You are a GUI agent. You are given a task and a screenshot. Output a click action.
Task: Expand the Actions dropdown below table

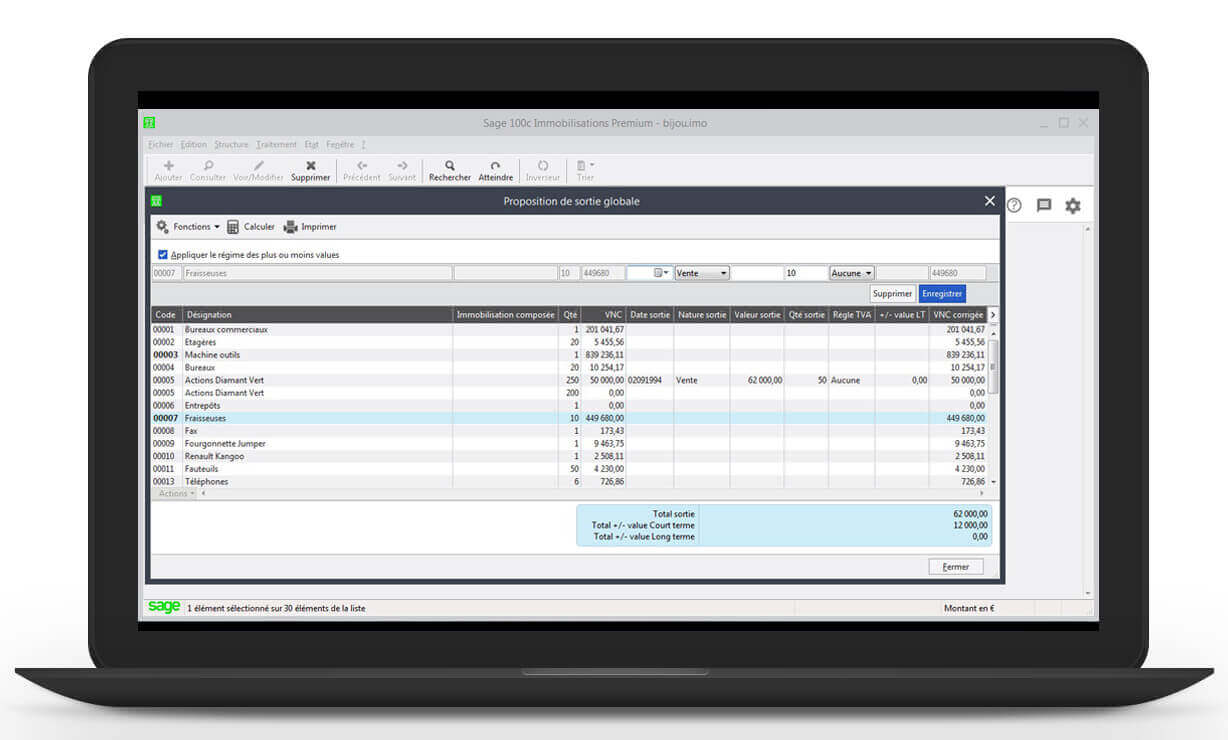click(x=176, y=494)
